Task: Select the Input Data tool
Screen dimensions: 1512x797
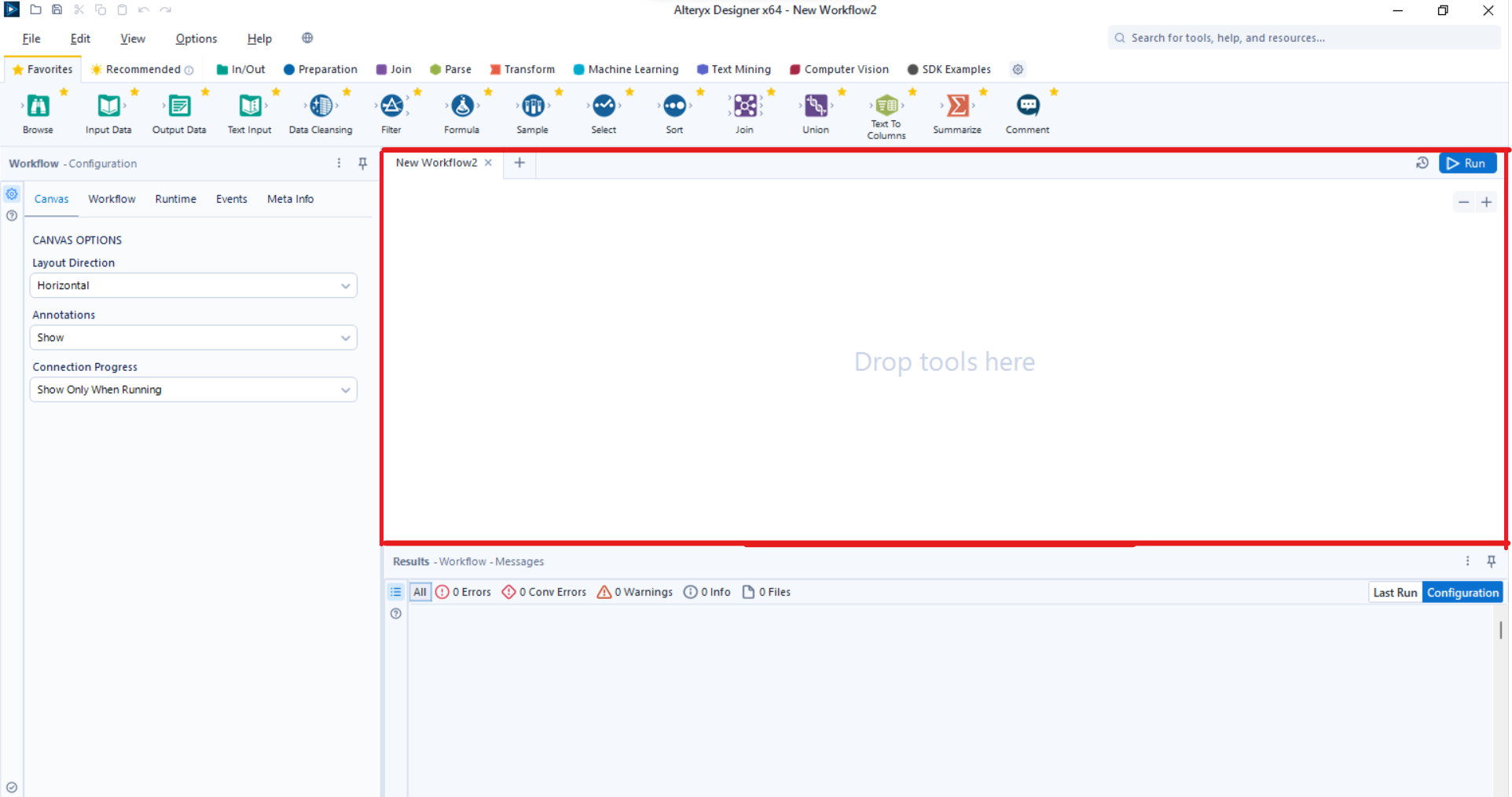Action: click(x=108, y=105)
